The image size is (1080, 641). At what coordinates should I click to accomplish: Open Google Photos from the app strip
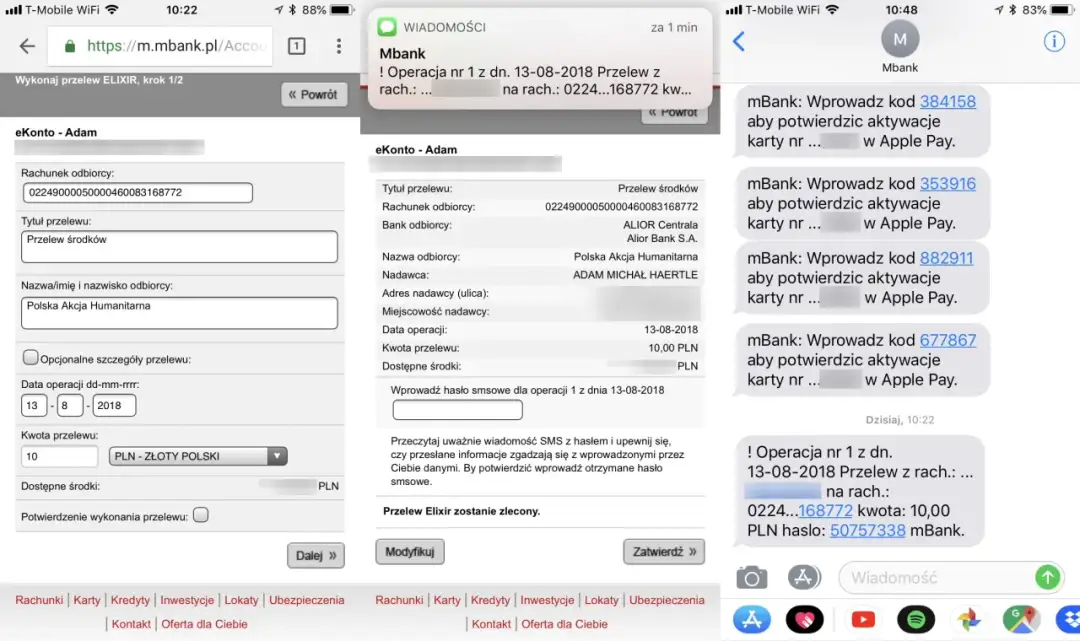[x=968, y=620]
